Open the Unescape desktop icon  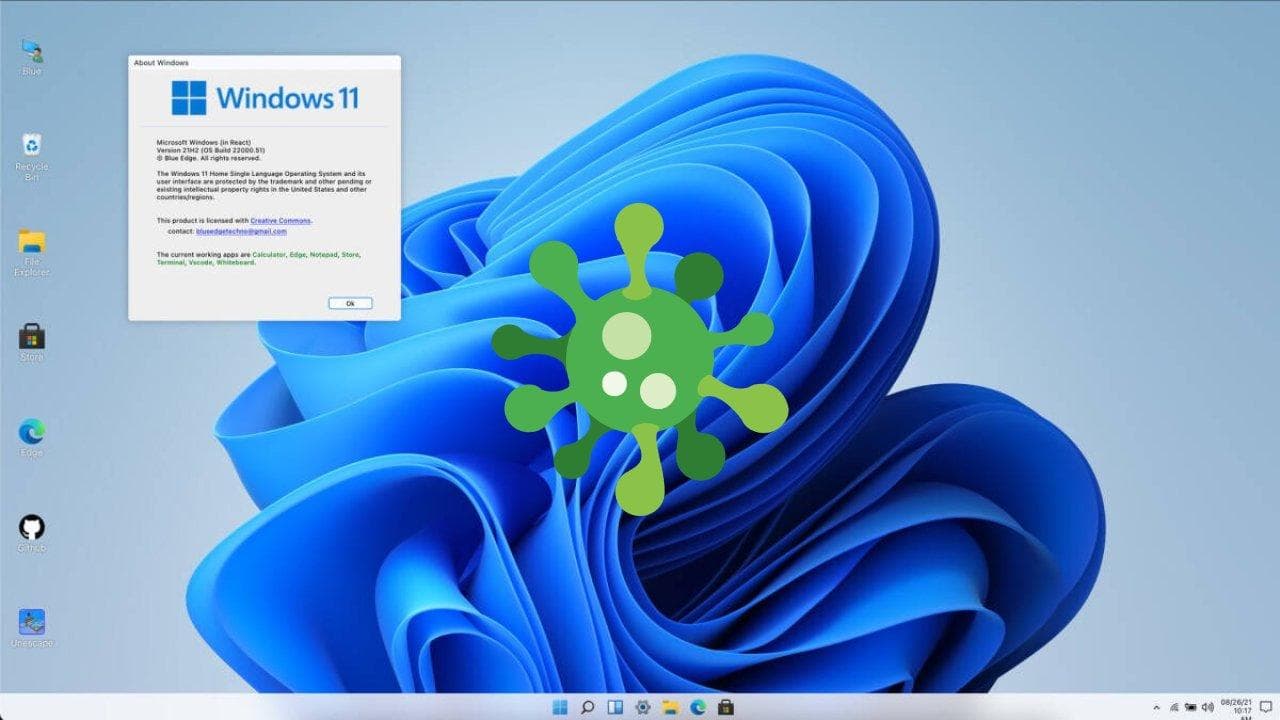pyautogui.click(x=32, y=622)
